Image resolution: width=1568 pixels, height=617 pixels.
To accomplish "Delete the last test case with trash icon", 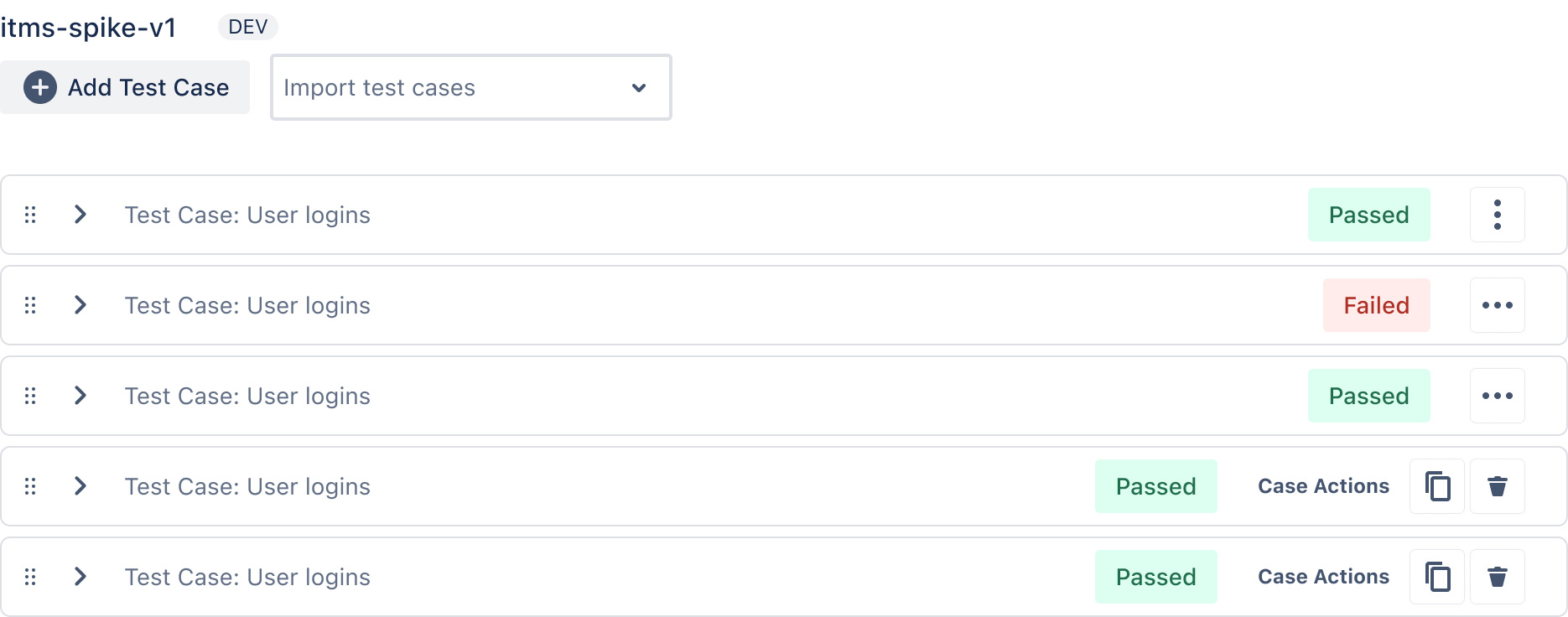I will tap(1497, 577).
